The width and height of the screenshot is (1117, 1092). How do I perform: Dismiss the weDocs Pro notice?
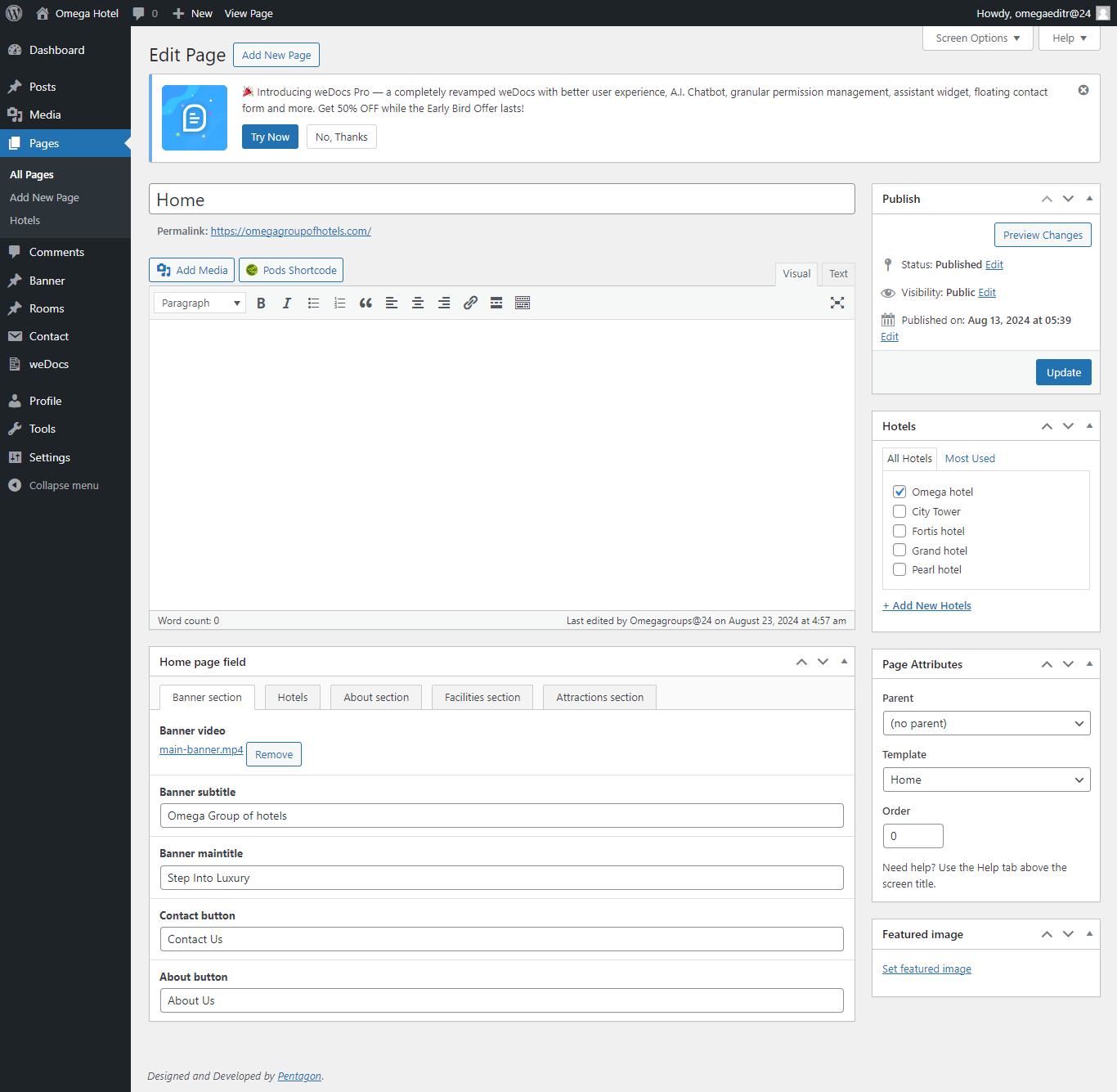(1083, 91)
